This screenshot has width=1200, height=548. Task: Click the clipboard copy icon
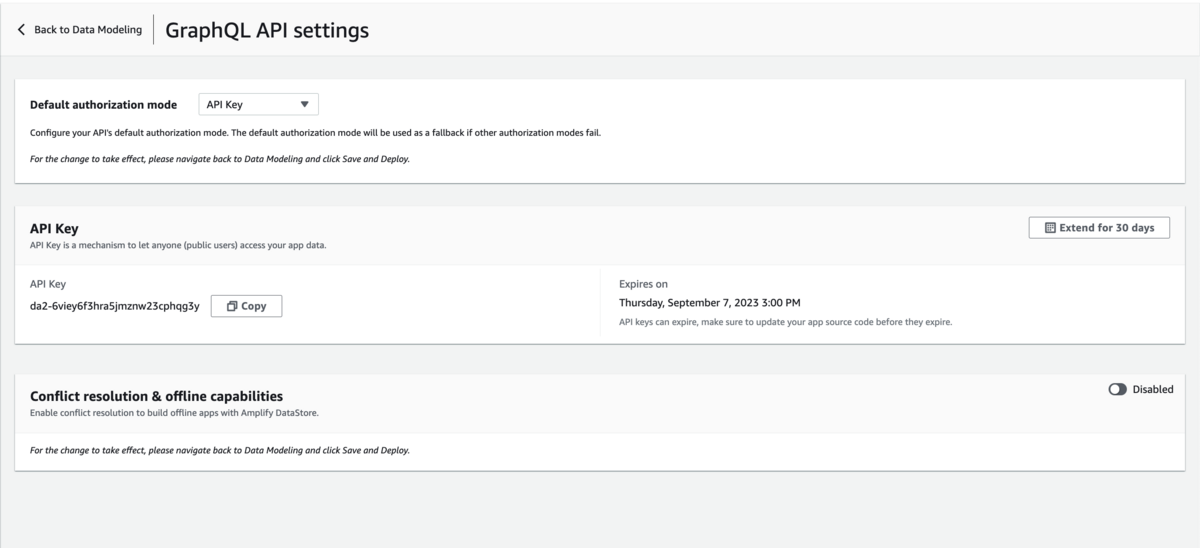pyautogui.click(x=232, y=306)
